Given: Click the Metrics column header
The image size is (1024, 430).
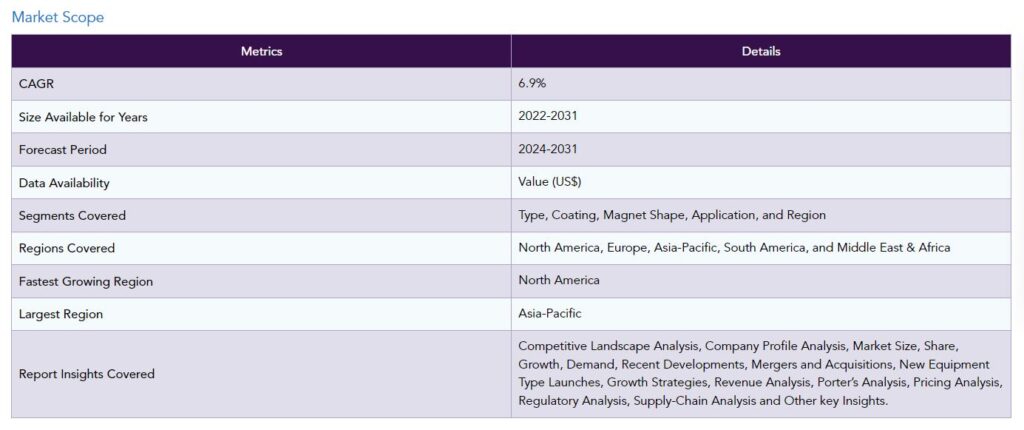Looking at the screenshot, I should pyautogui.click(x=261, y=51).
